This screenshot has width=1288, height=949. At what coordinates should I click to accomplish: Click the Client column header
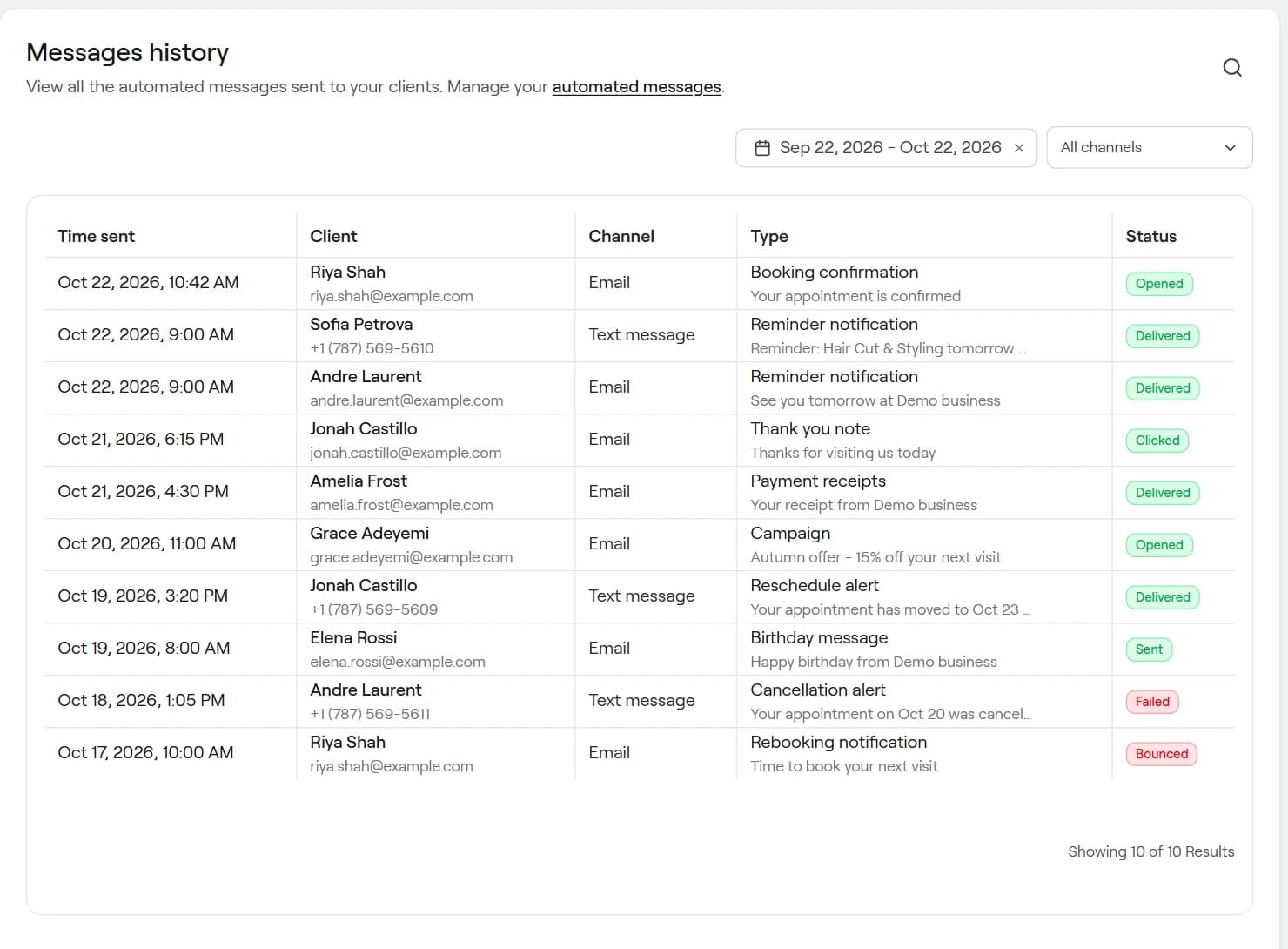[x=333, y=236]
